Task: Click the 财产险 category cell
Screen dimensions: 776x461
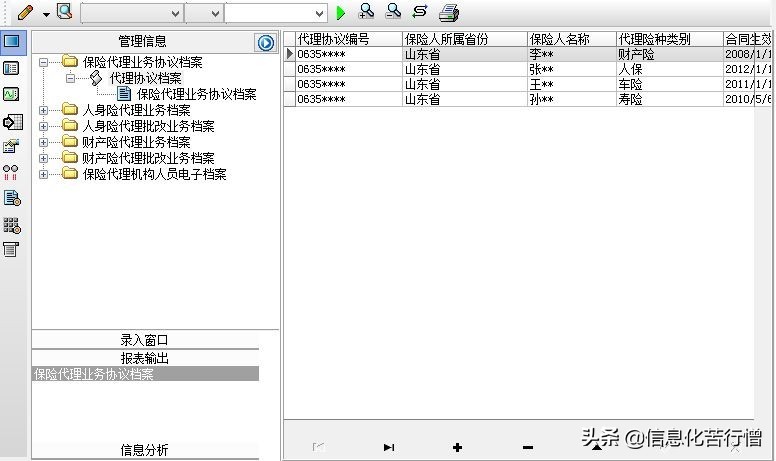Action: 670,54
